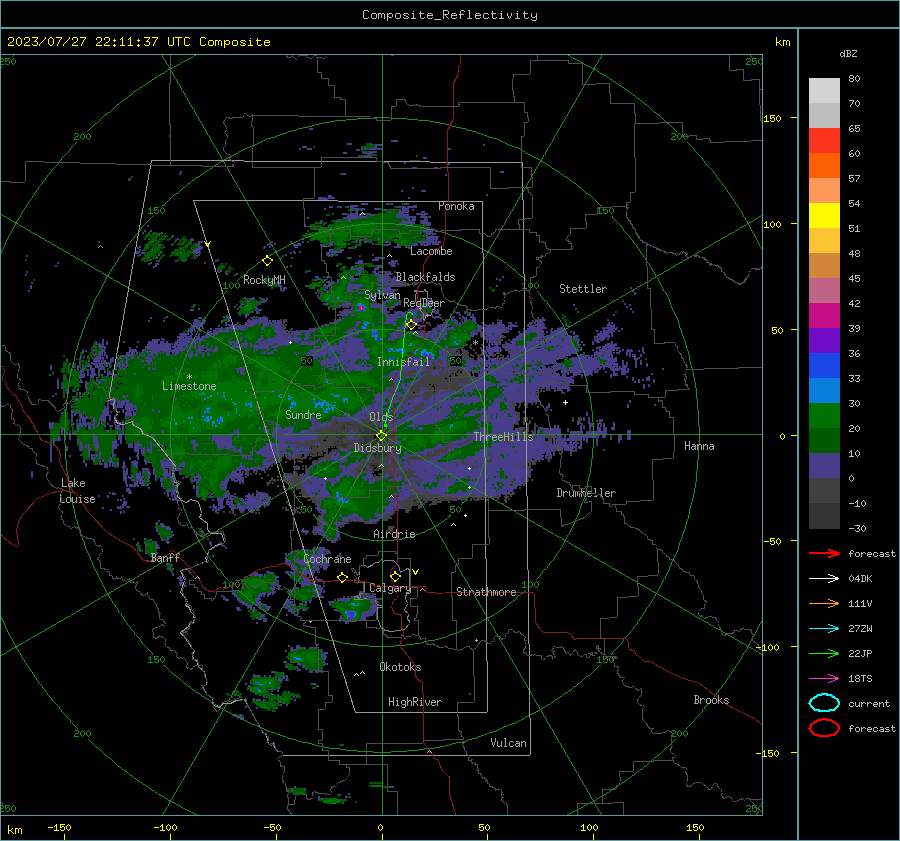Screen dimensions: 900x841
Task: Click the Okotoks city label
Action: 400,667
